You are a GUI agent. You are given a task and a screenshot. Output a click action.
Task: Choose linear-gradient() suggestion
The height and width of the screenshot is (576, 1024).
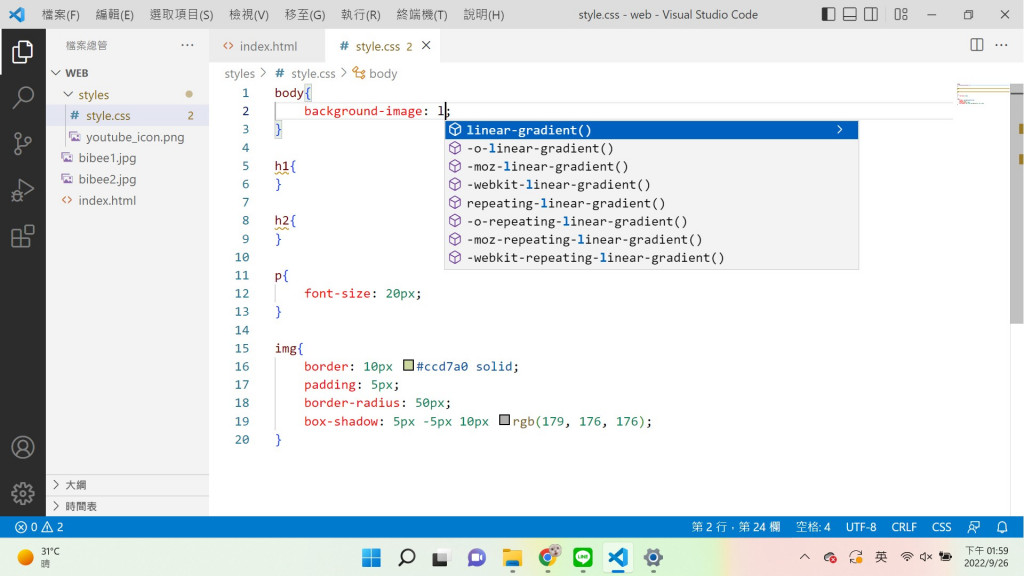tap(651, 130)
